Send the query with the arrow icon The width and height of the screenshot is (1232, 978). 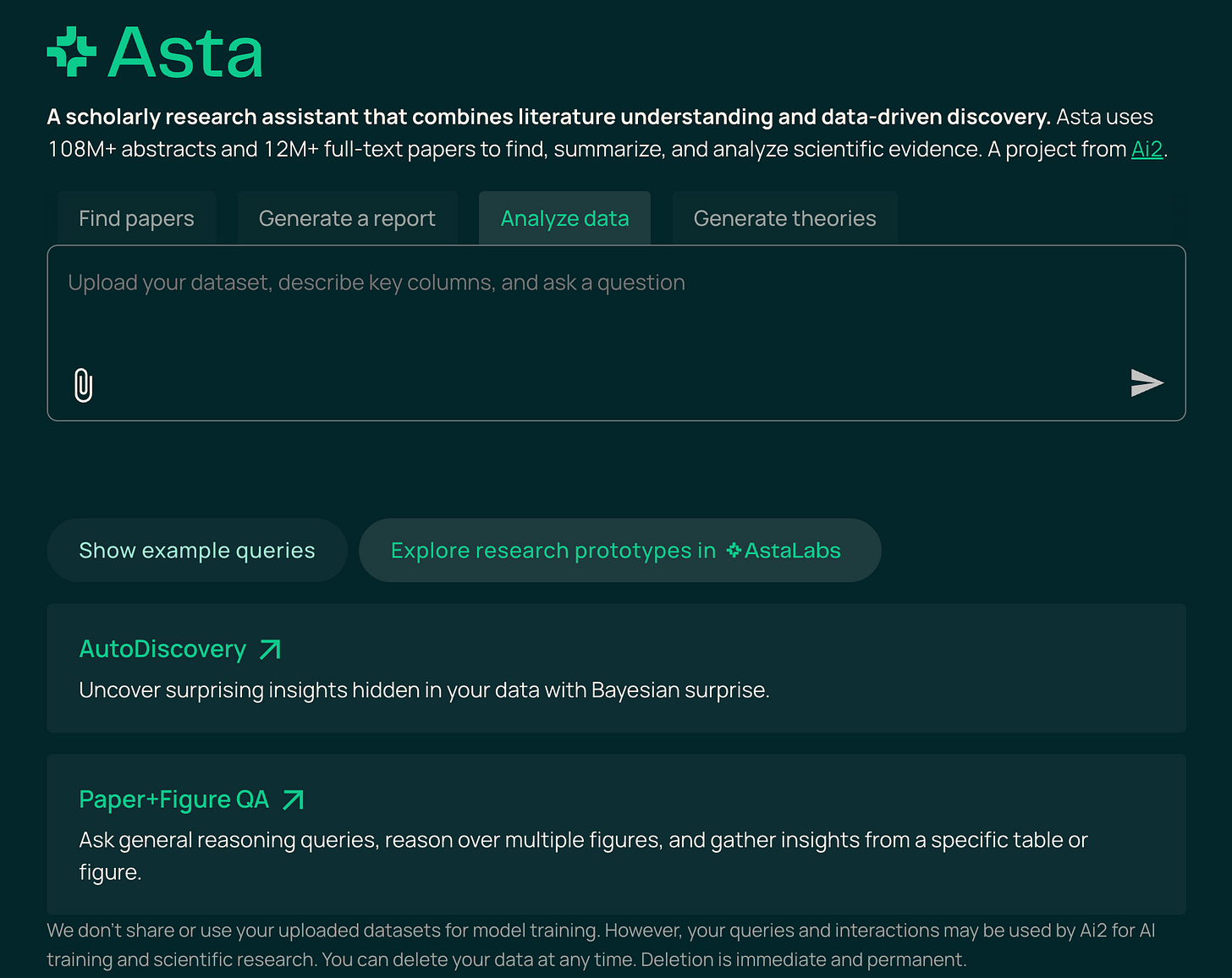[1147, 382]
